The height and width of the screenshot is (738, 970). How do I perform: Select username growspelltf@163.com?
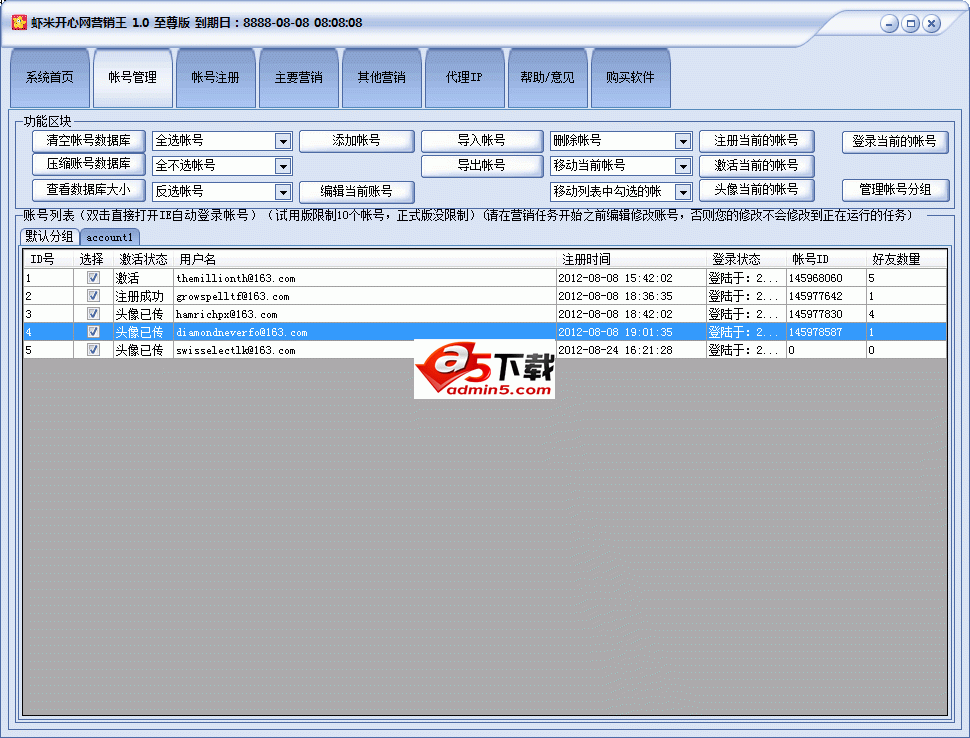coord(233,296)
